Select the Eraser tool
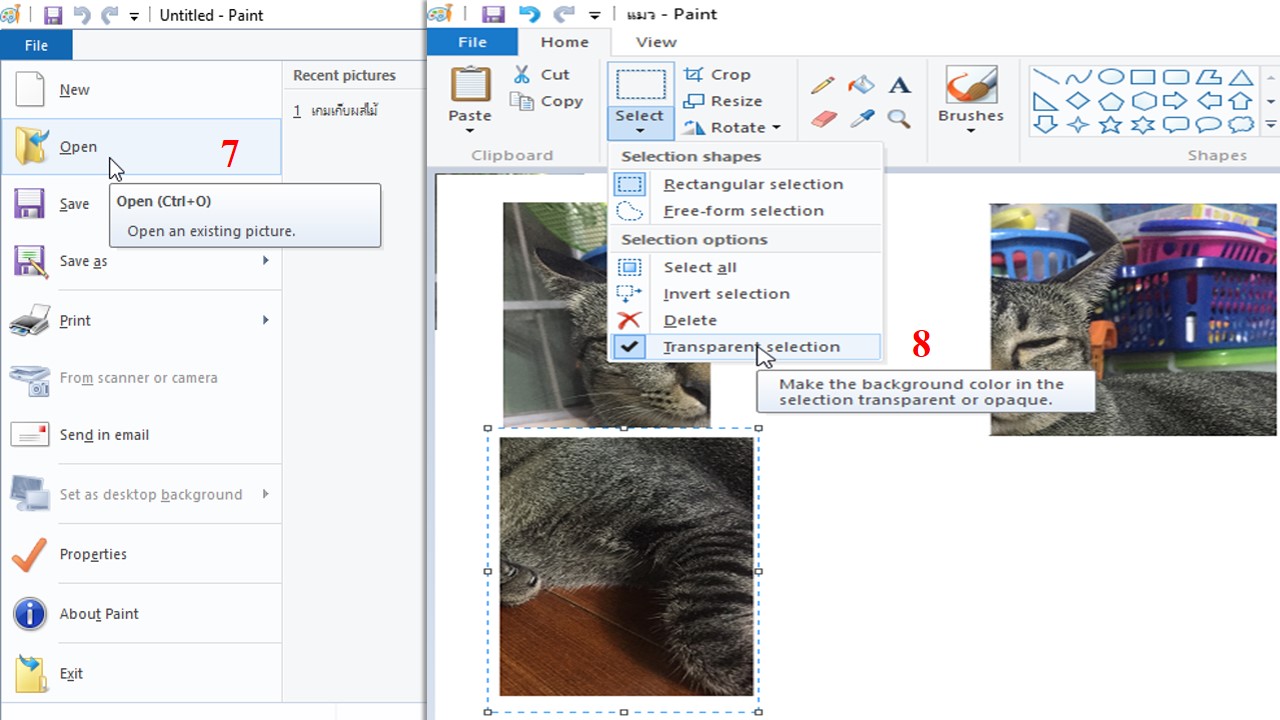Viewport: 1280px width, 720px height. coord(823,119)
